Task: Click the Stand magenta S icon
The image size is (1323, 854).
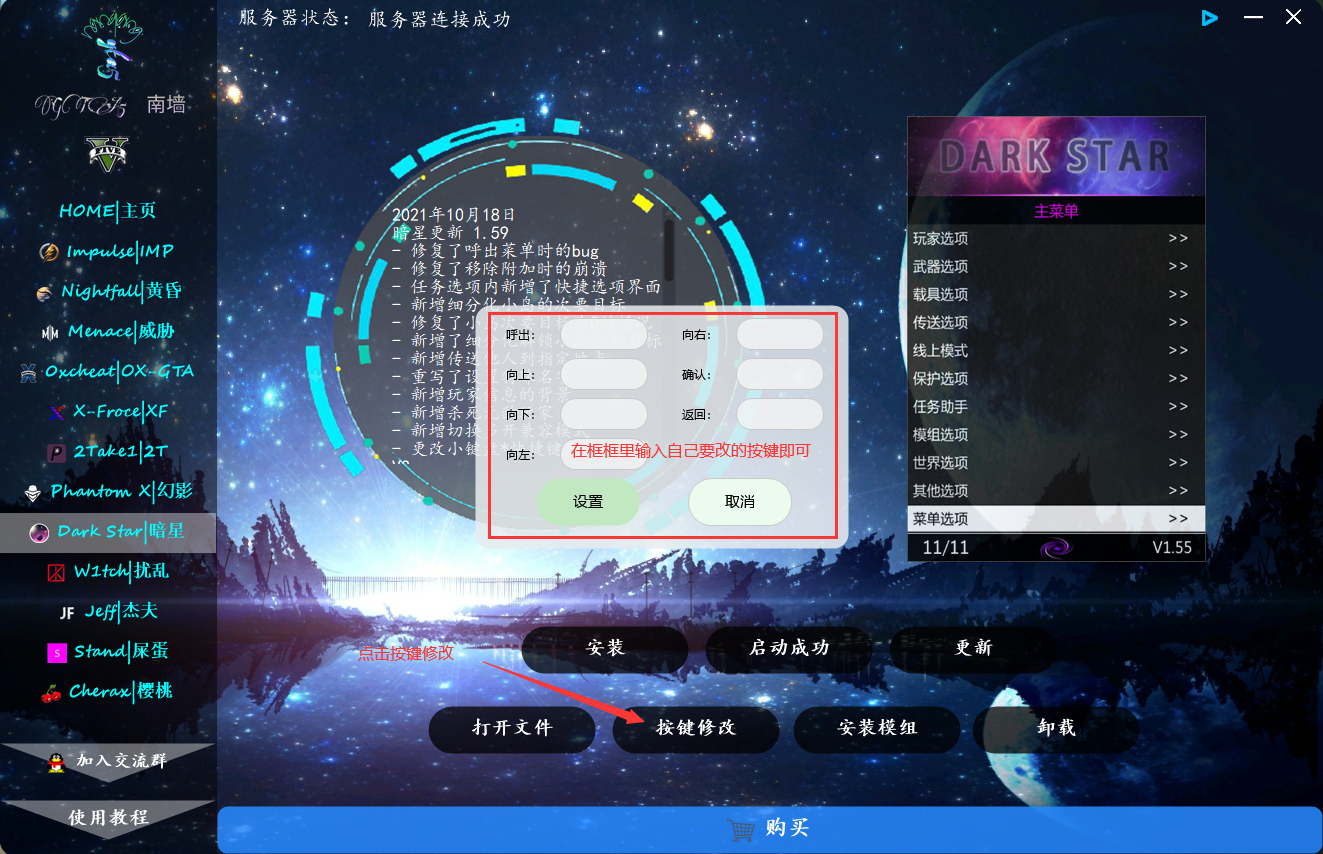Action: [57, 652]
